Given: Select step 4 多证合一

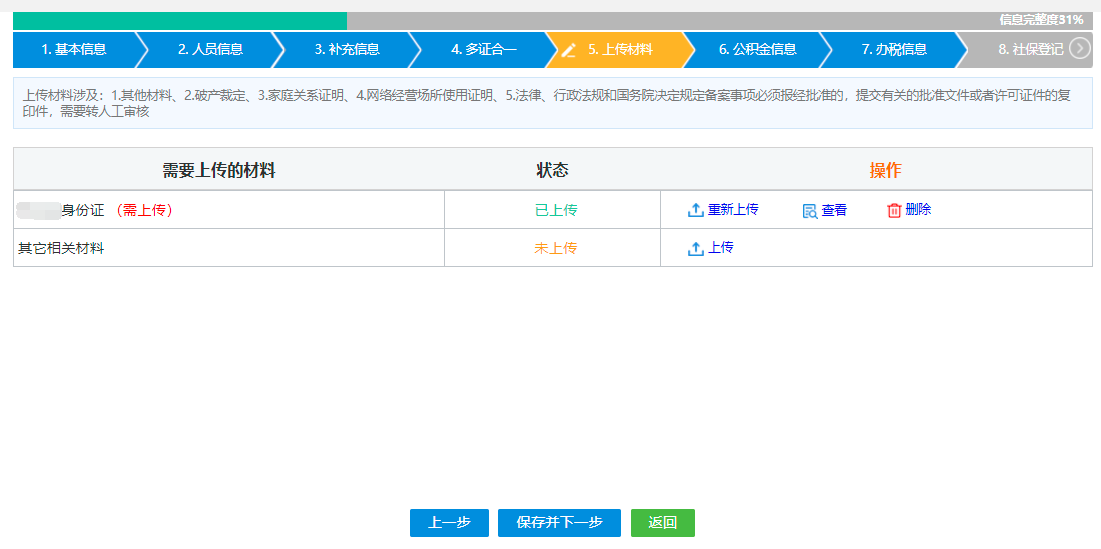Looking at the screenshot, I should click(484, 50).
